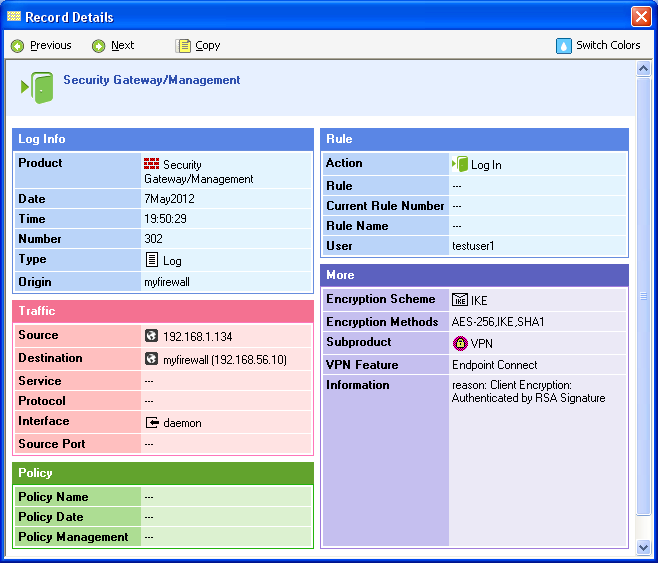Click the Previous green arrow icon
The width and height of the screenshot is (658, 563).
coord(17,46)
